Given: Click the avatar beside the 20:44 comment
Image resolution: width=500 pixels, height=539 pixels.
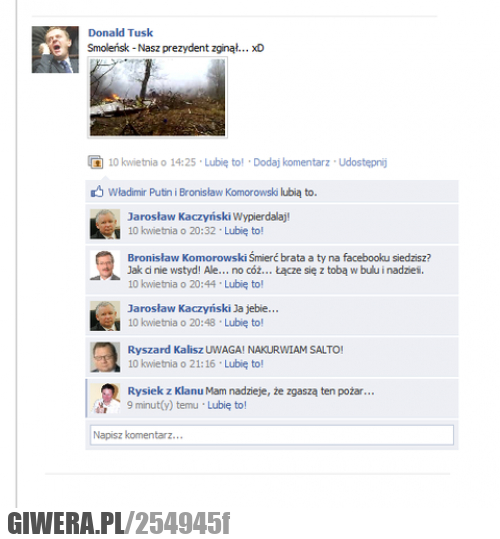Looking at the screenshot, I should tap(105, 265).
